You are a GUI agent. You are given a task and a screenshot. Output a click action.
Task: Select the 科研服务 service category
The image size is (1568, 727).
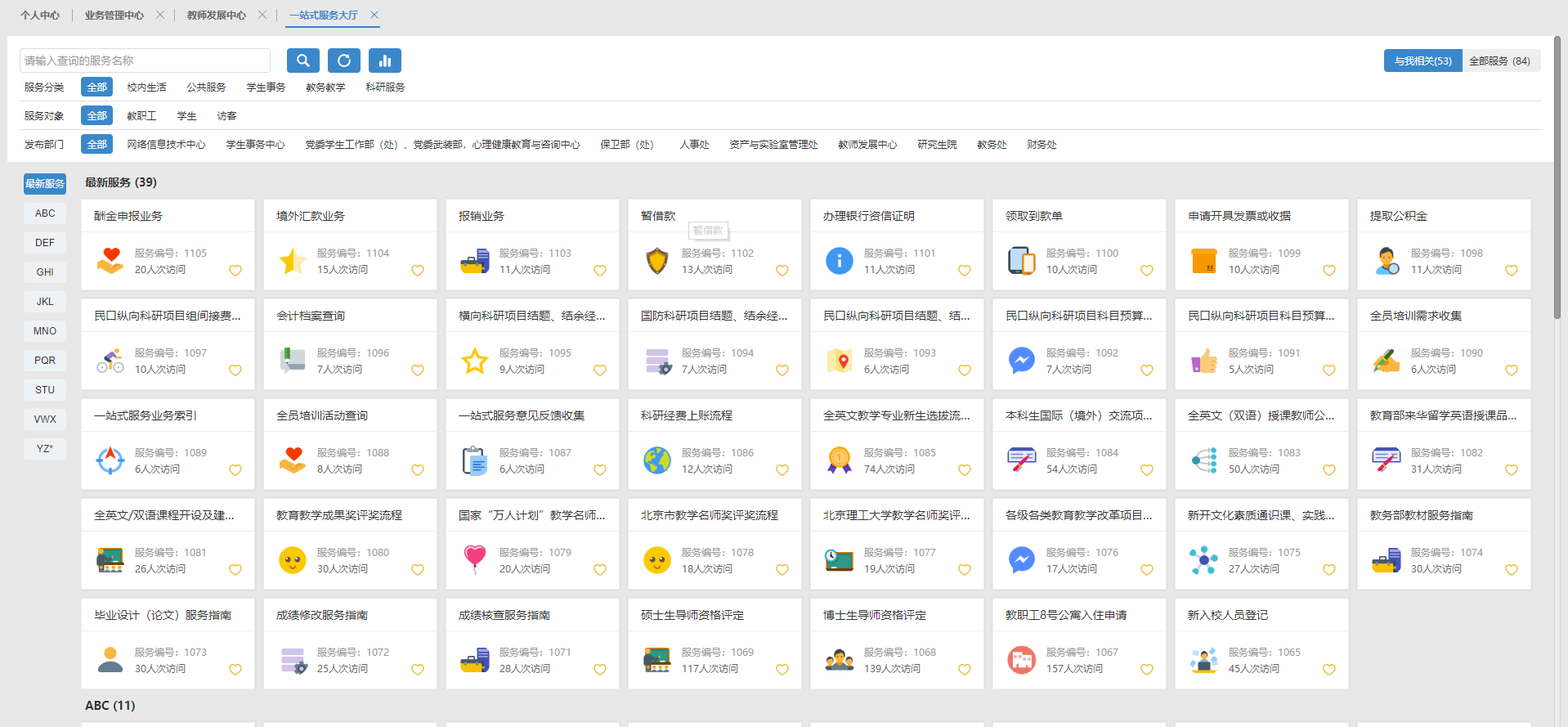click(x=385, y=88)
